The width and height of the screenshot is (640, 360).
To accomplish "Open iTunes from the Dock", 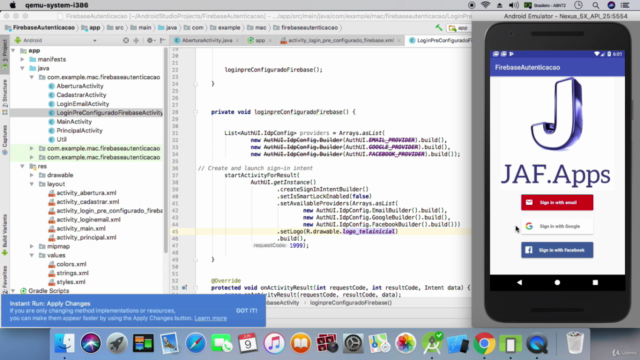I will (x=274, y=343).
